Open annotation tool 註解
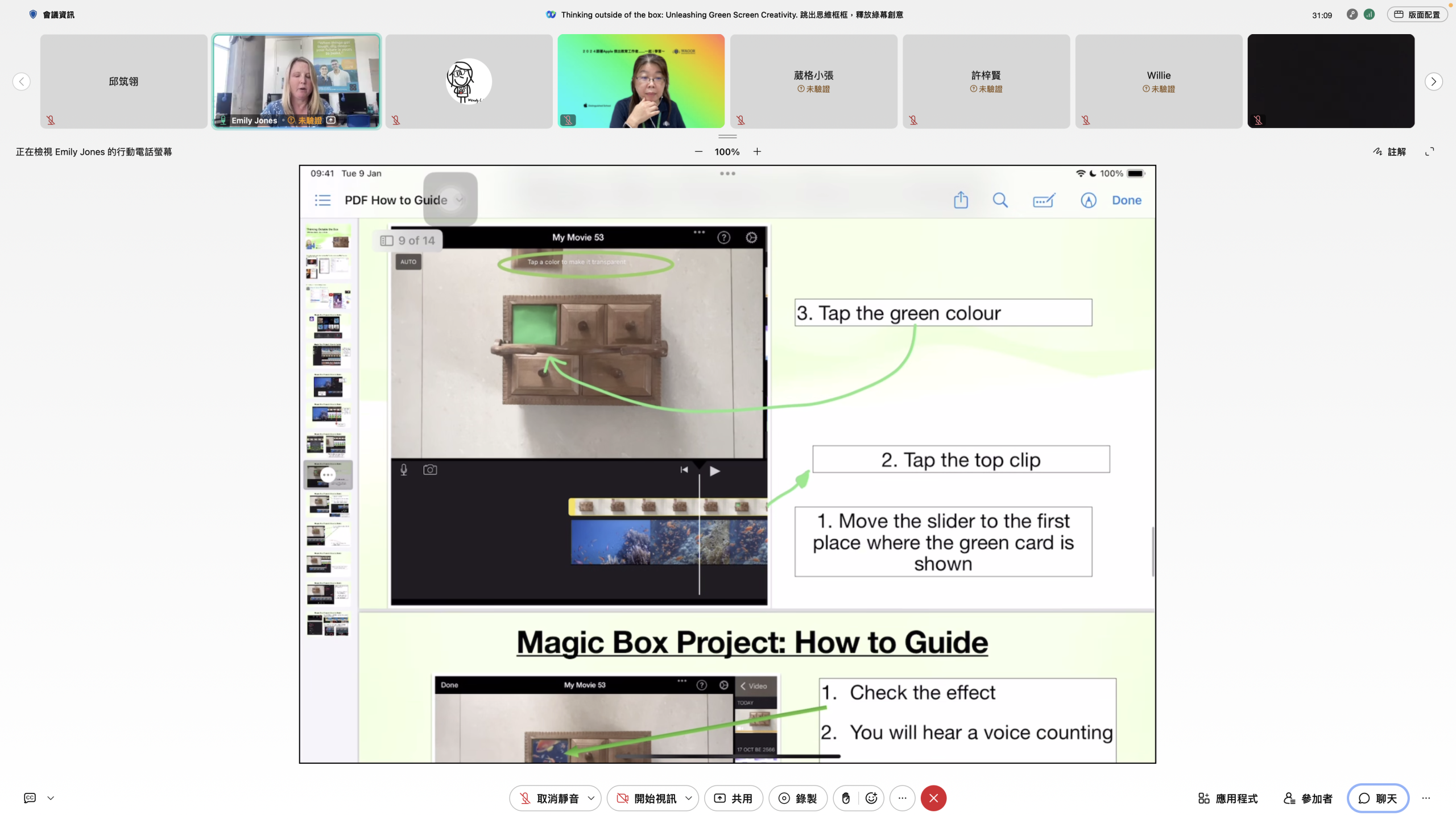 [1389, 151]
